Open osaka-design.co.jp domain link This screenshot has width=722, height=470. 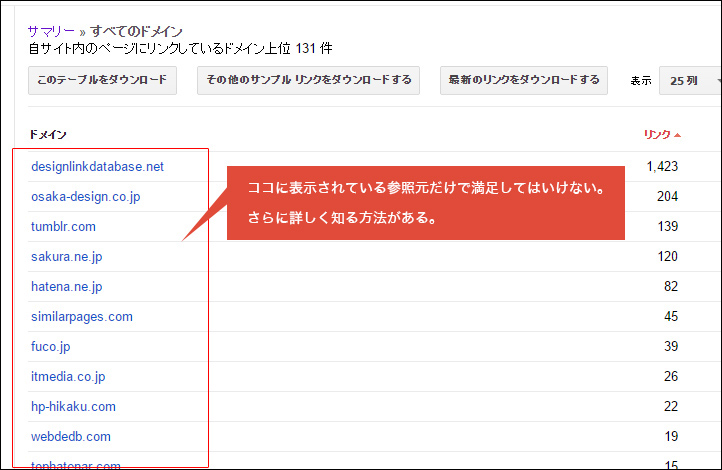pyautogui.click(x=86, y=197)
